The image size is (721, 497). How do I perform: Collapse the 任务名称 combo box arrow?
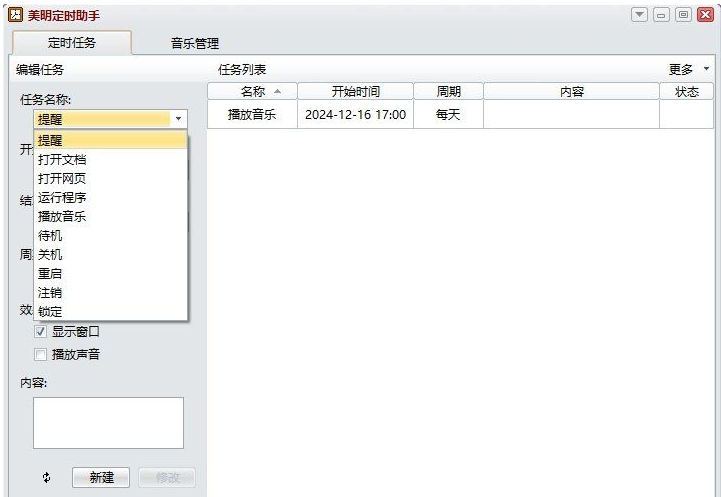click(178, 119)
